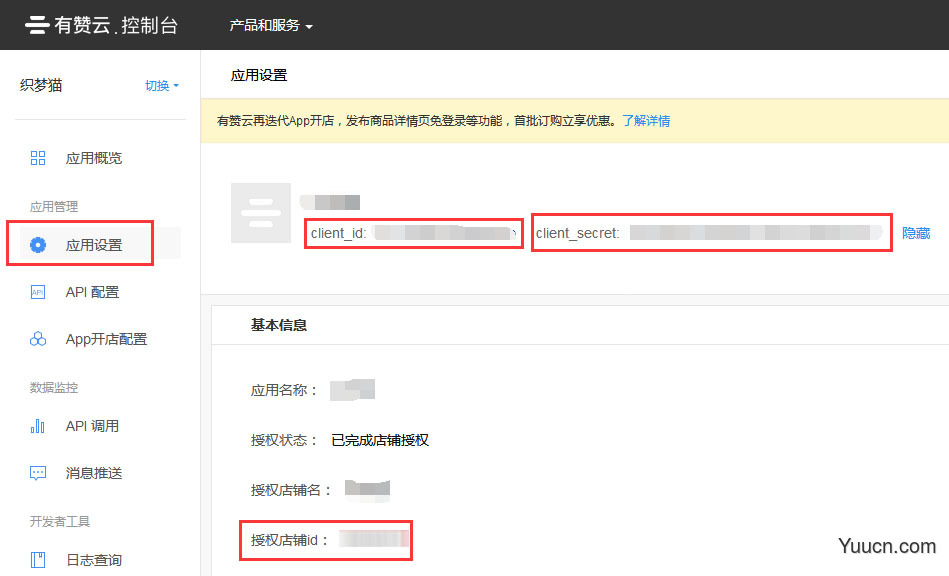Go to 消息推送 menu label
Viewport: 949px width, 576px height.
tap(94, 473)
